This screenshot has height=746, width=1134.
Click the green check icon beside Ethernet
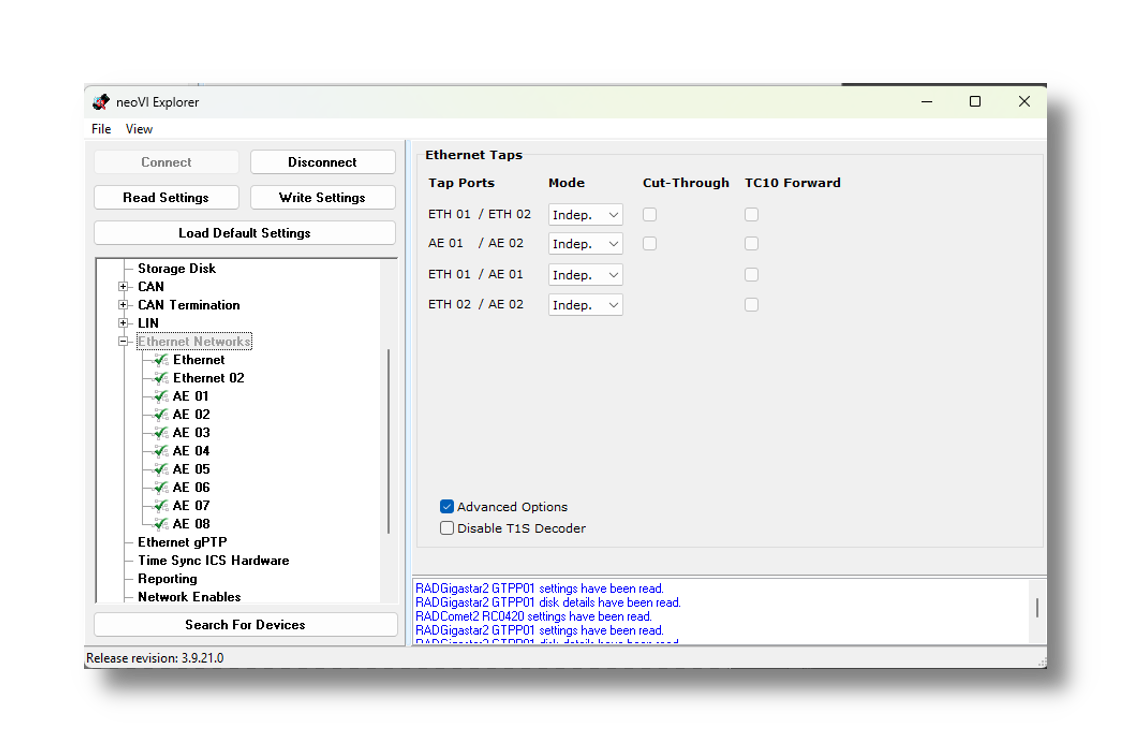[x=160, y=359]
